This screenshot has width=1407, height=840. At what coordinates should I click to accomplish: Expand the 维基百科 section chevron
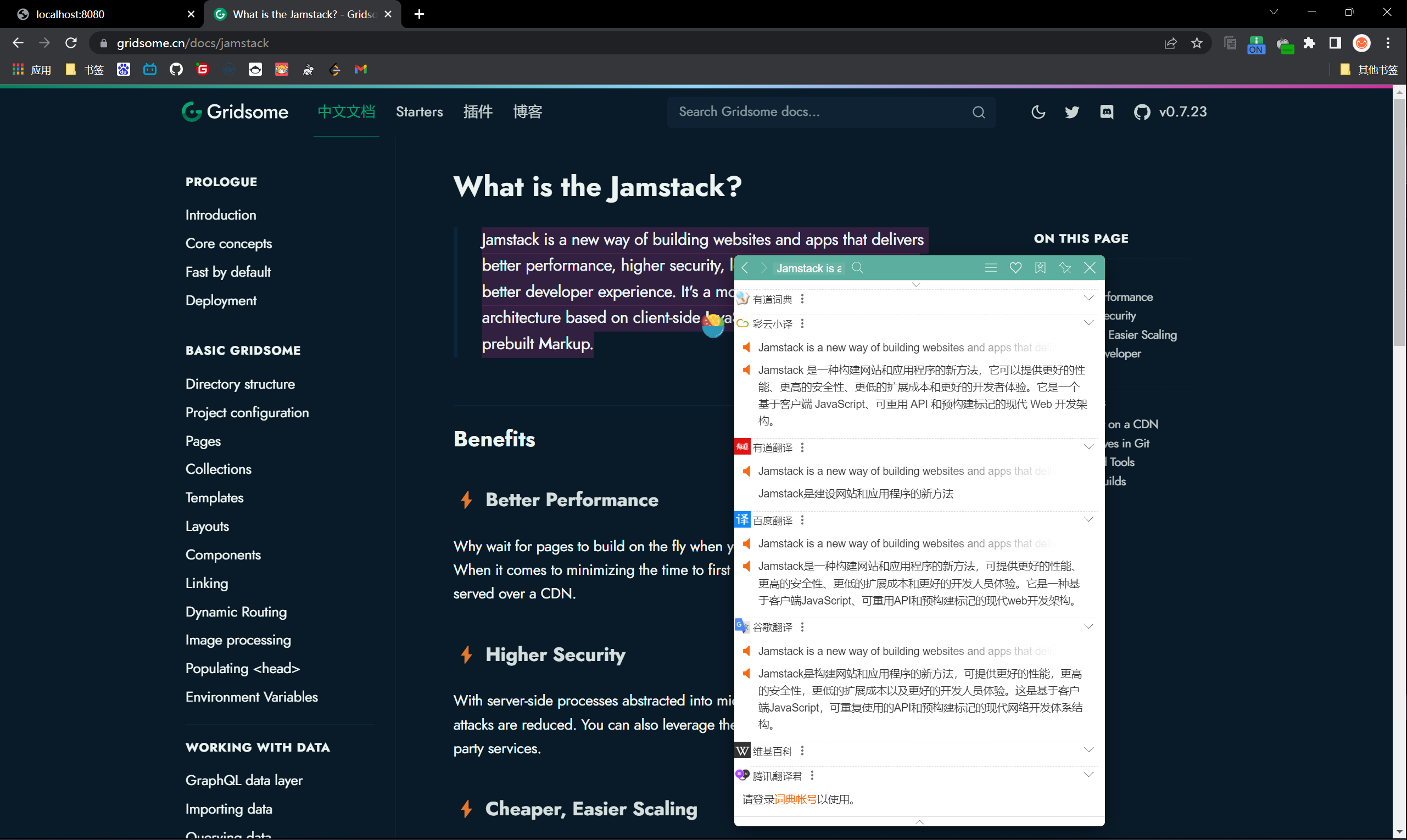pyautogui.click(x=1088, y=751)
